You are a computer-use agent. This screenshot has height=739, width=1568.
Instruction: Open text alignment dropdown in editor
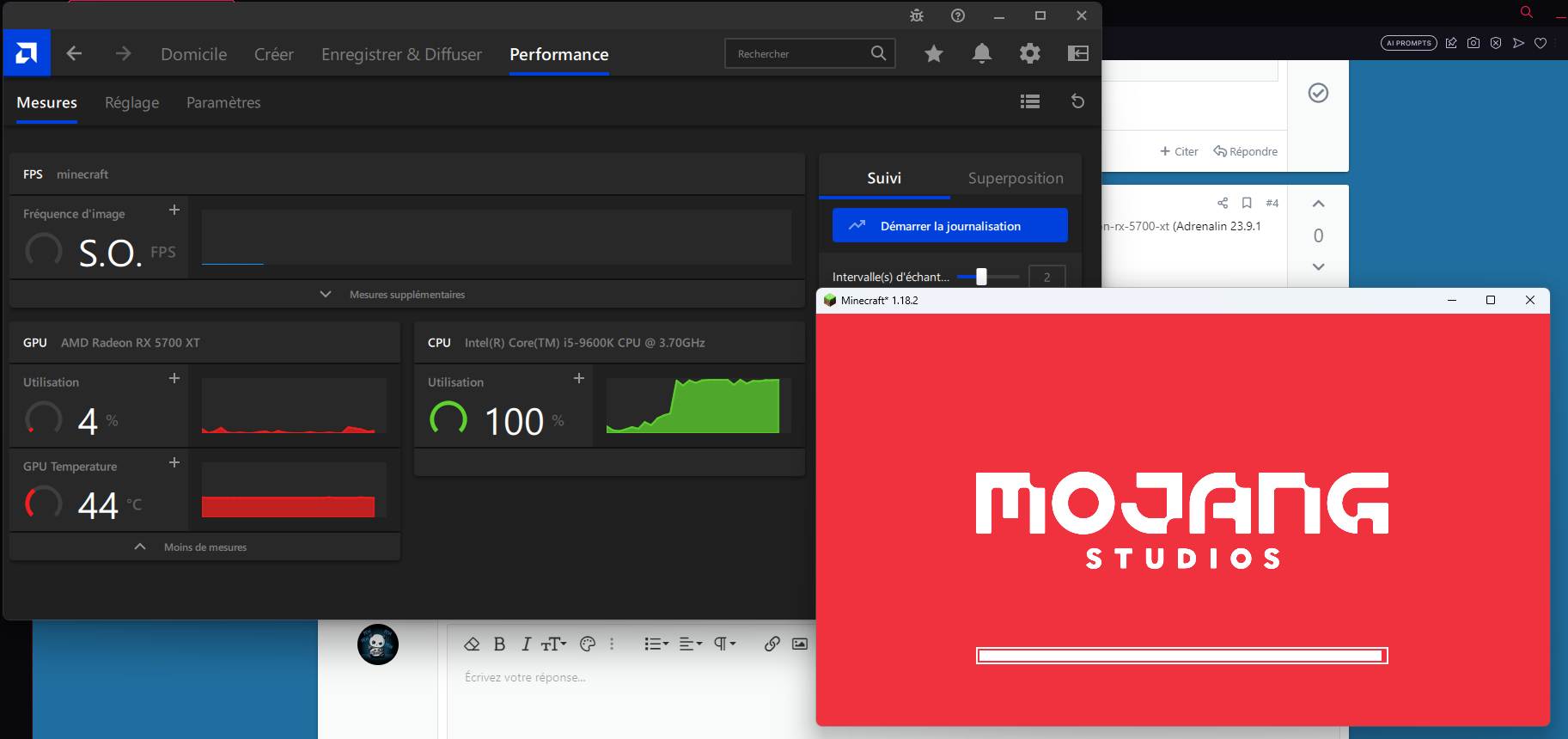point(691,644)
